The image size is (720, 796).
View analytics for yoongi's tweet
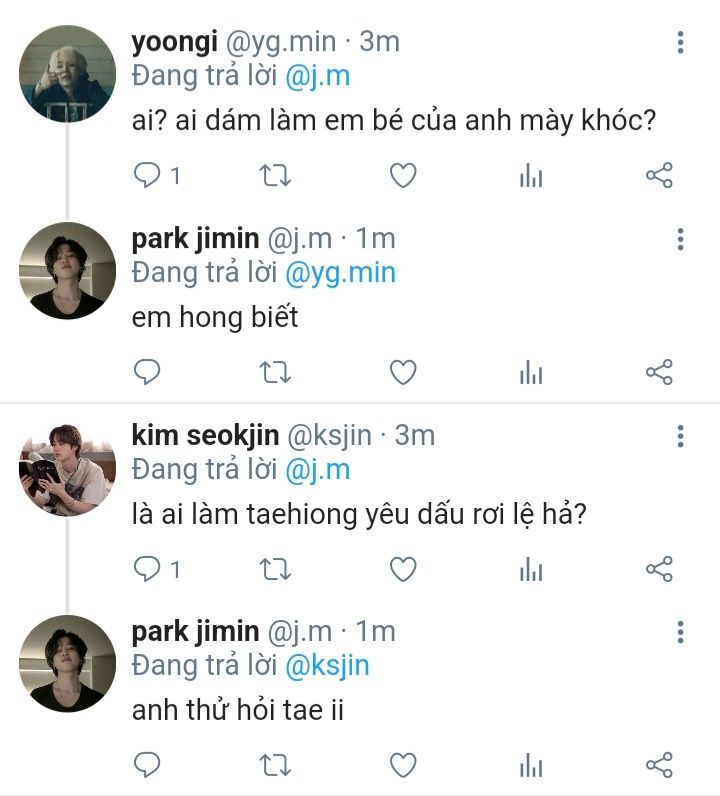pyautogui.click(x=531, y=177)
